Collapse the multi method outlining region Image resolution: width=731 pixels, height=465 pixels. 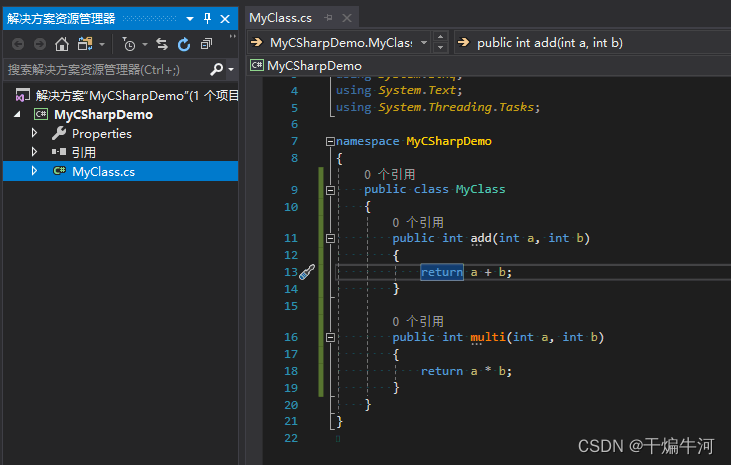pos(330,338)
